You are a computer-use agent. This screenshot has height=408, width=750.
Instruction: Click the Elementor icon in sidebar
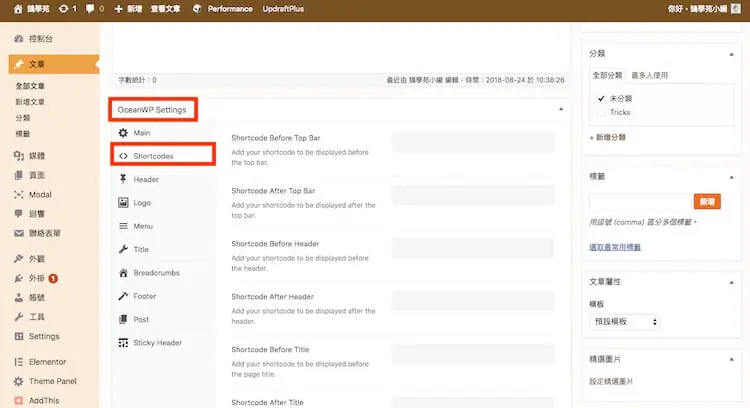coord(19,362)
